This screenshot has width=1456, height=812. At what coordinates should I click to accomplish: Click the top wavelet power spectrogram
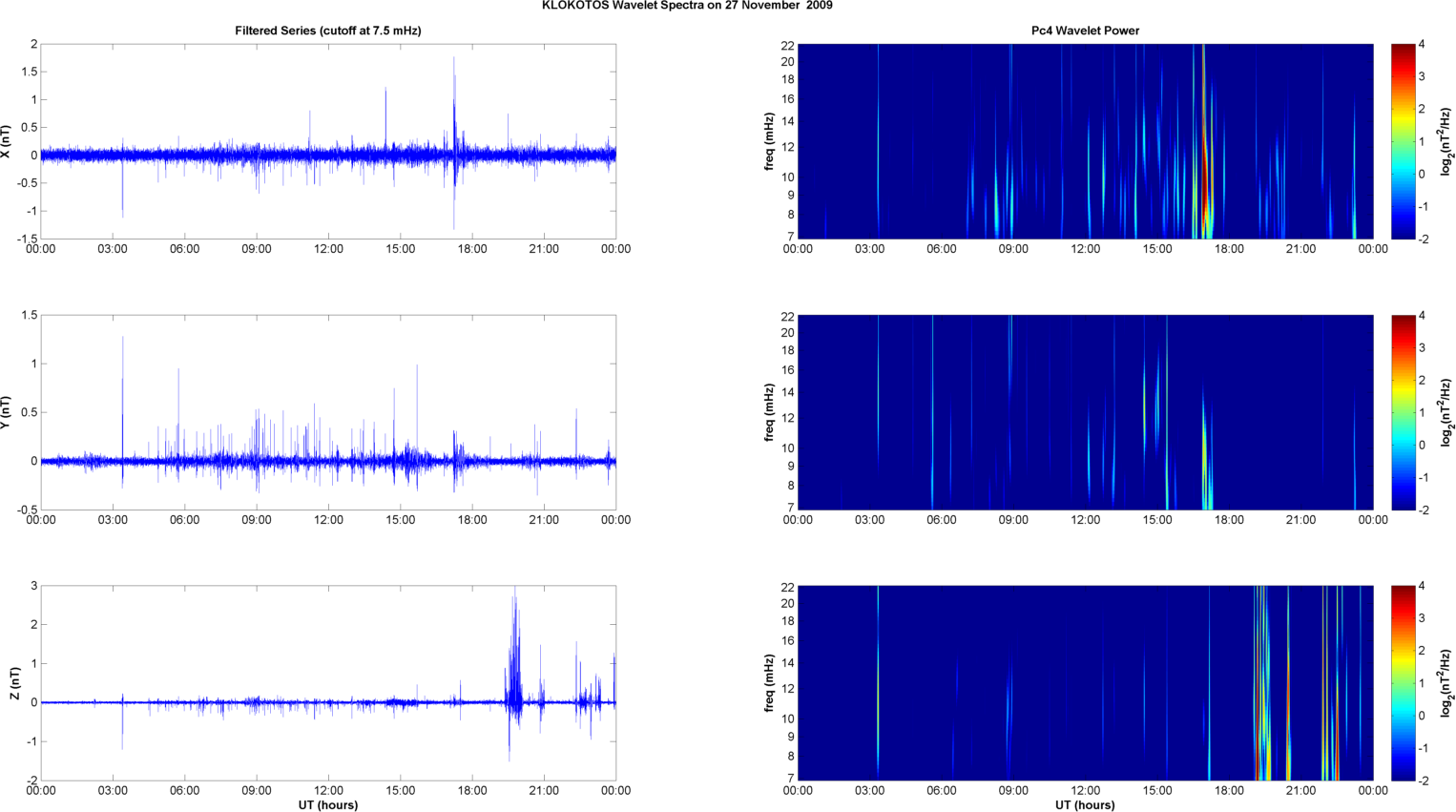click(x=1085, y=141)
